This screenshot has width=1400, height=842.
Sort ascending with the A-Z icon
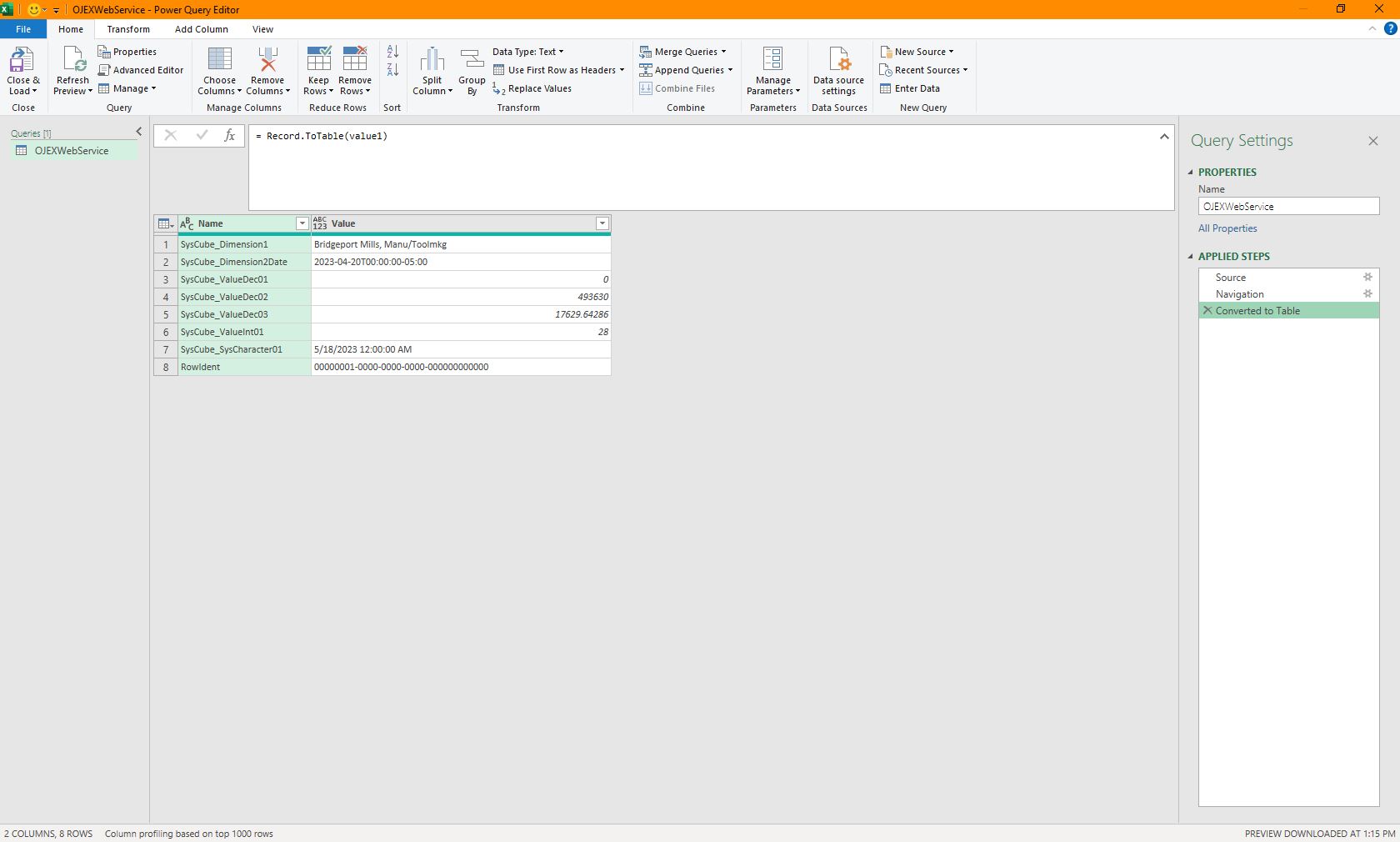tap(392, 52)
